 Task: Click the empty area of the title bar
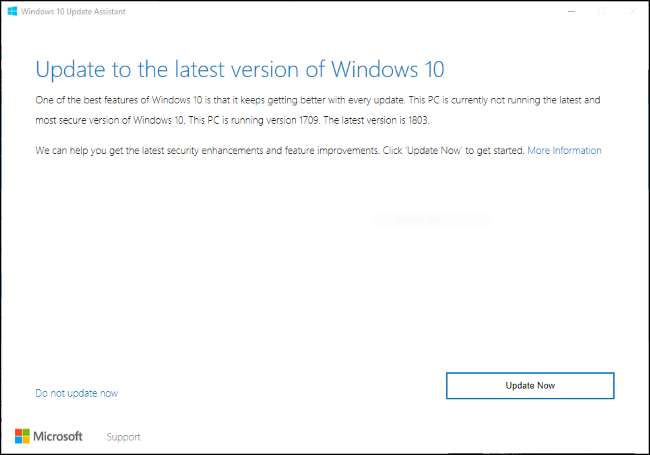pyautogui.click(x=350, y=11)
